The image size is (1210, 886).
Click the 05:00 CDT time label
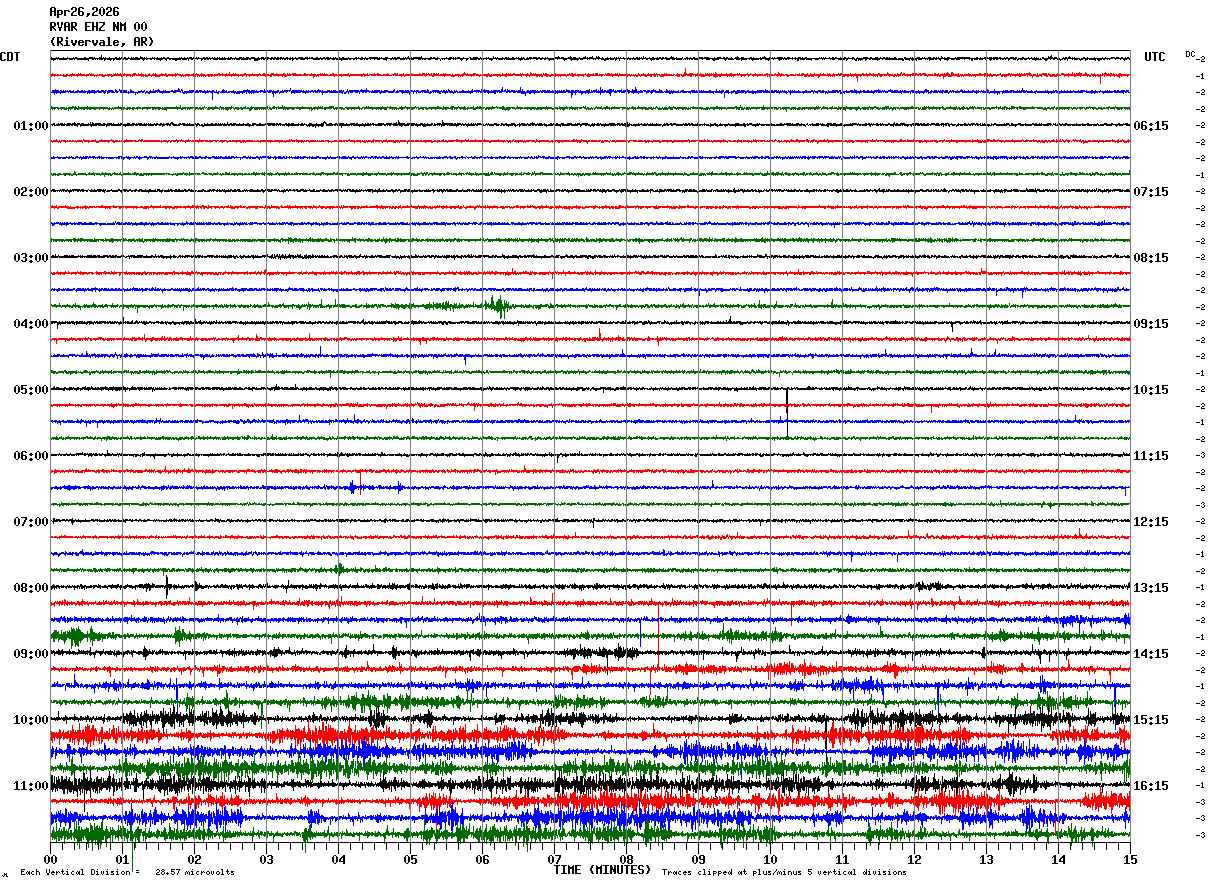click(x=30, y=390)
